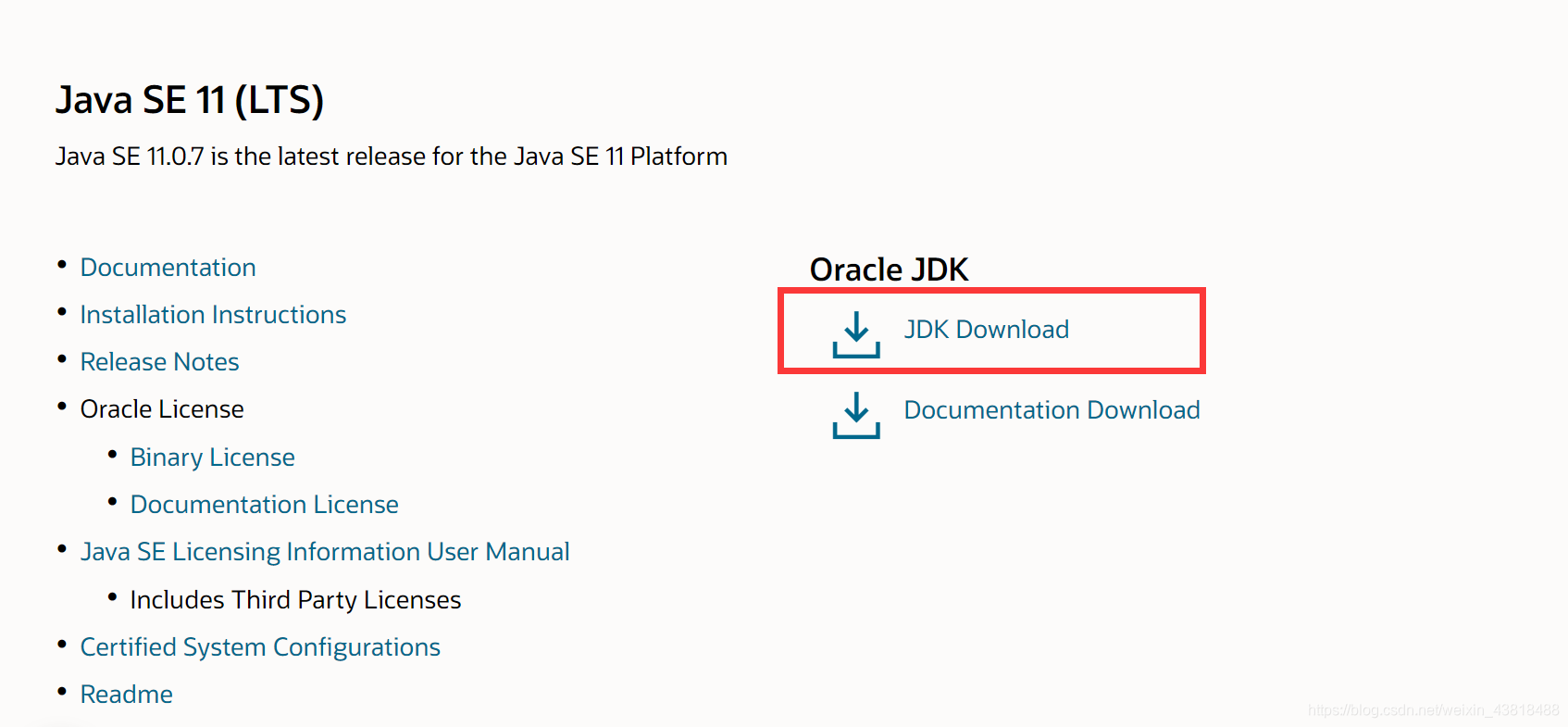This screenshot has height=727, width=1568.
Task: Click the Documentation Download arrow icon
Action: [x=854, y=416]
